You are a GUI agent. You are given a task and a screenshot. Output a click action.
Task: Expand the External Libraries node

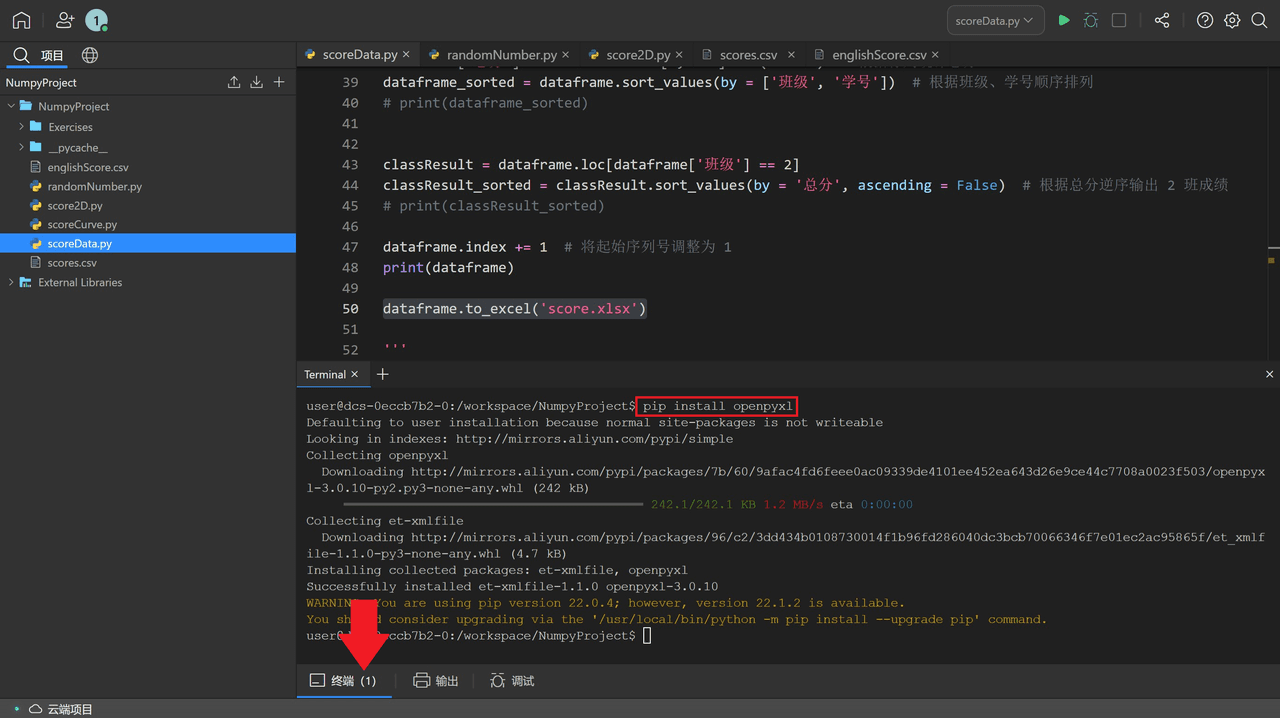pyautogui.click(x=10, y=282)
